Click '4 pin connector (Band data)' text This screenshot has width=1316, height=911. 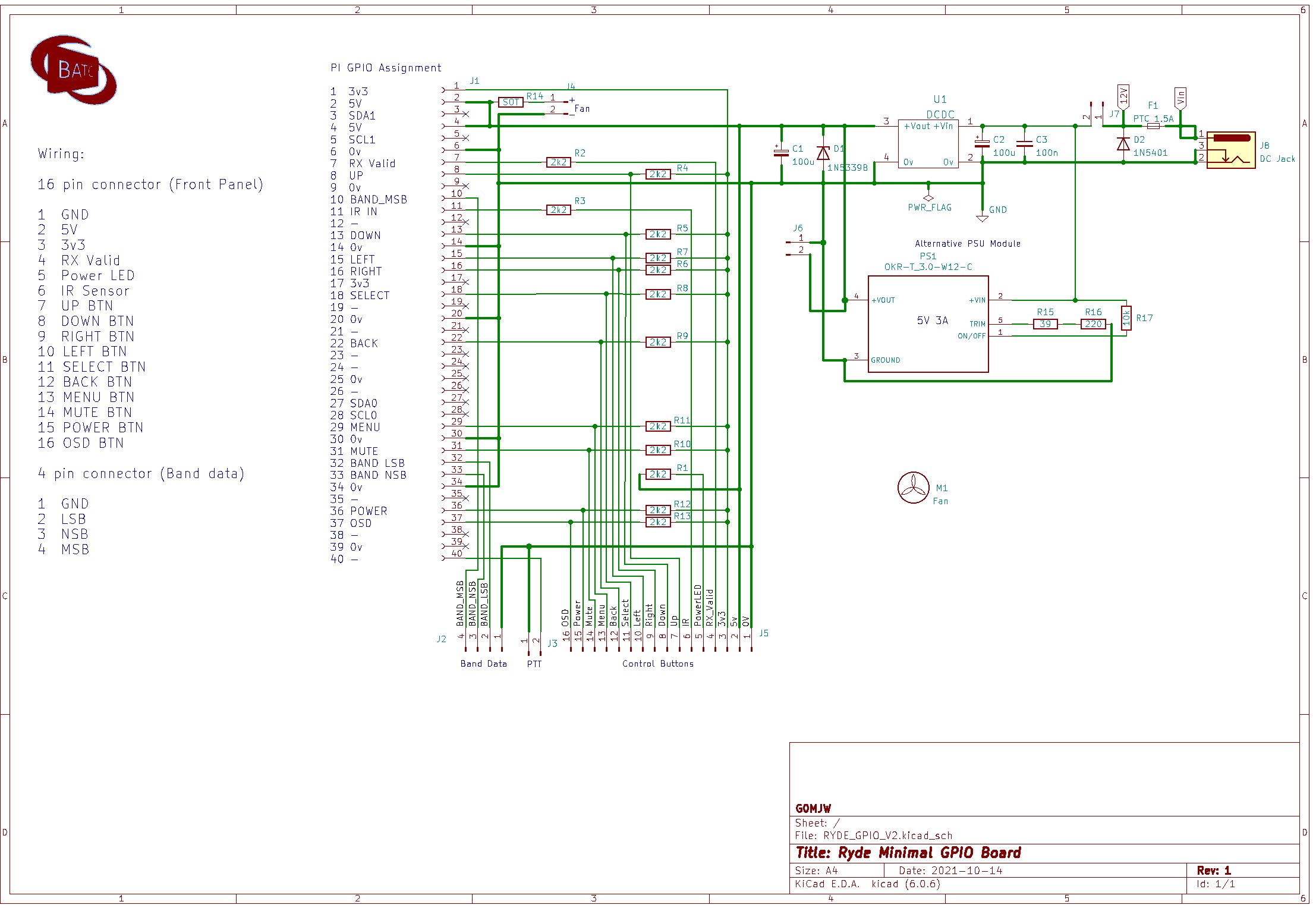click(x=141, y=474)
